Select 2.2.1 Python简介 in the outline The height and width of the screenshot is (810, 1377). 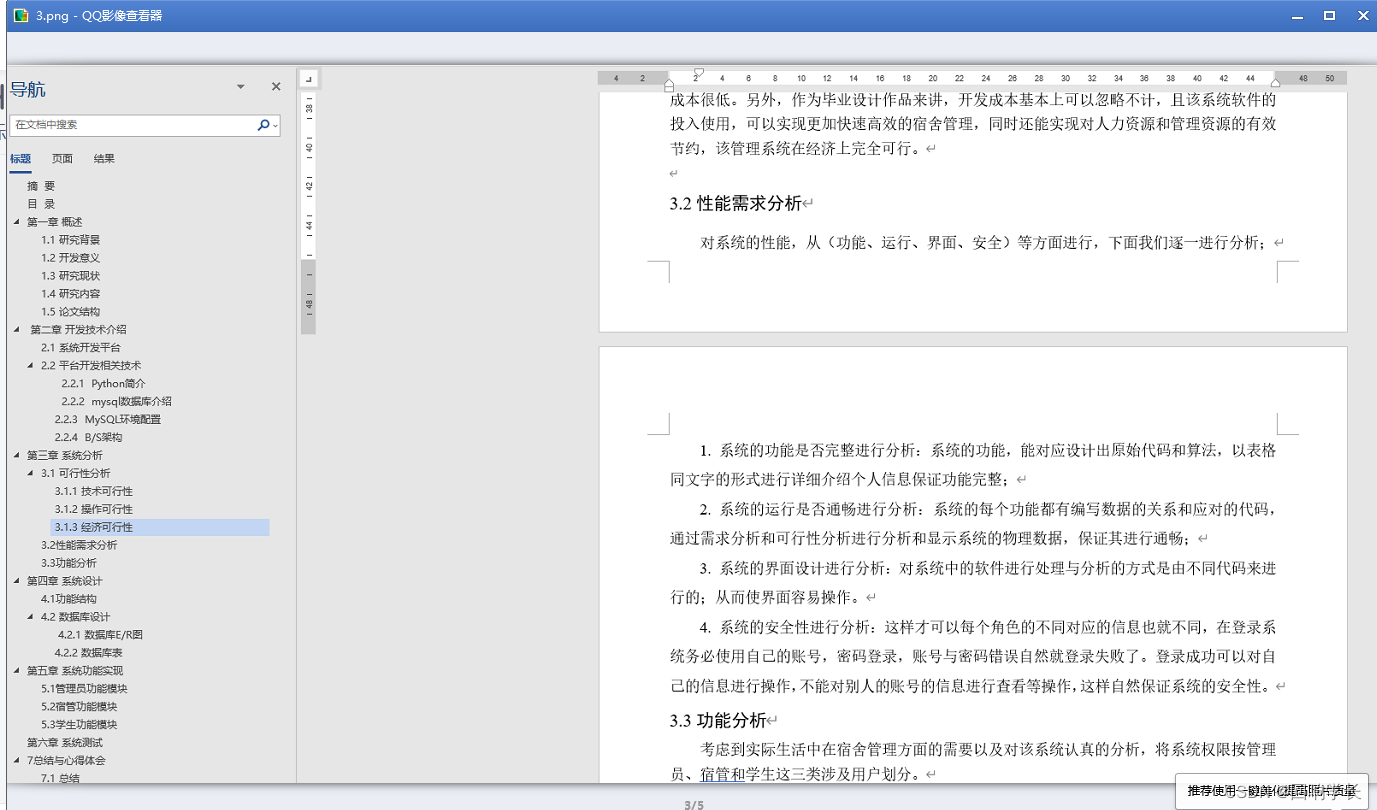(103, 384)
